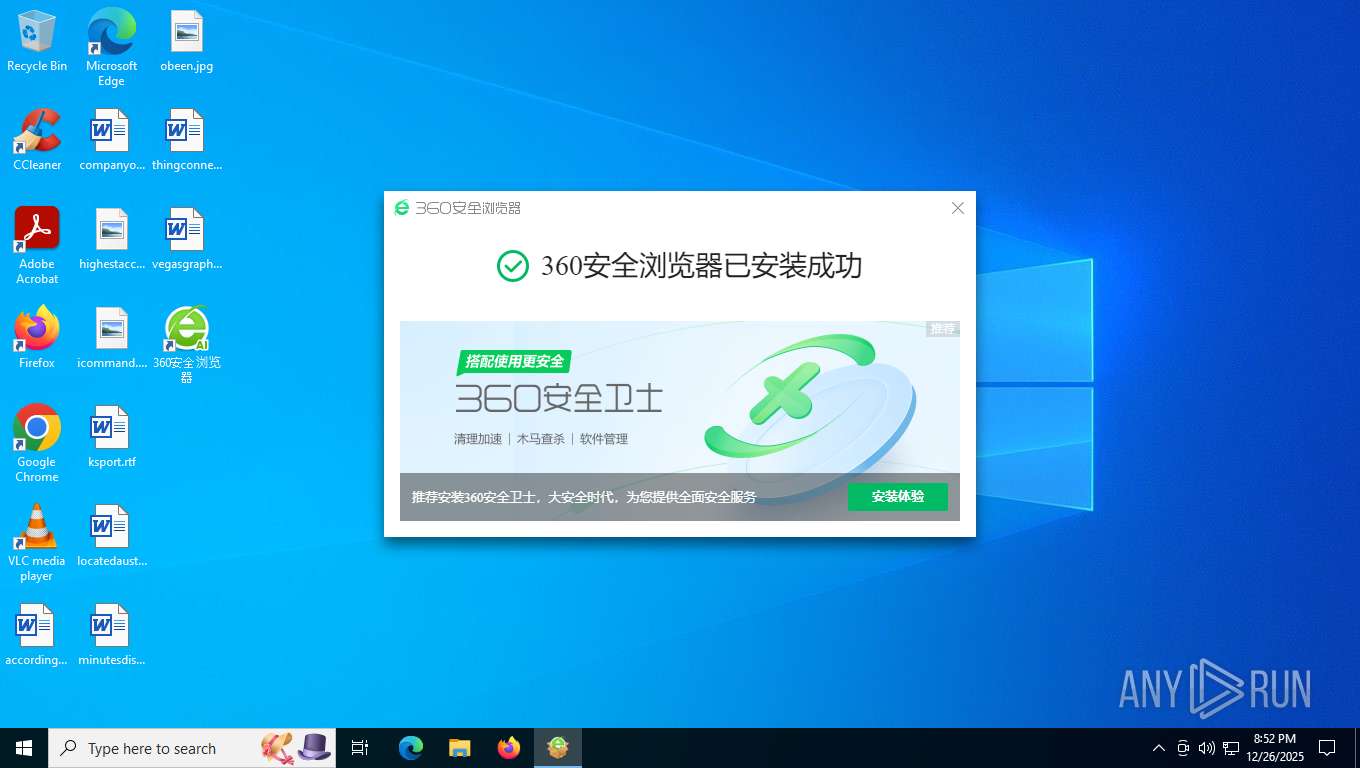Image resolution: width=1360 pixels, height=768 pixels.
Task: Select the obeen.jpg image file
Action: [186, 41]
